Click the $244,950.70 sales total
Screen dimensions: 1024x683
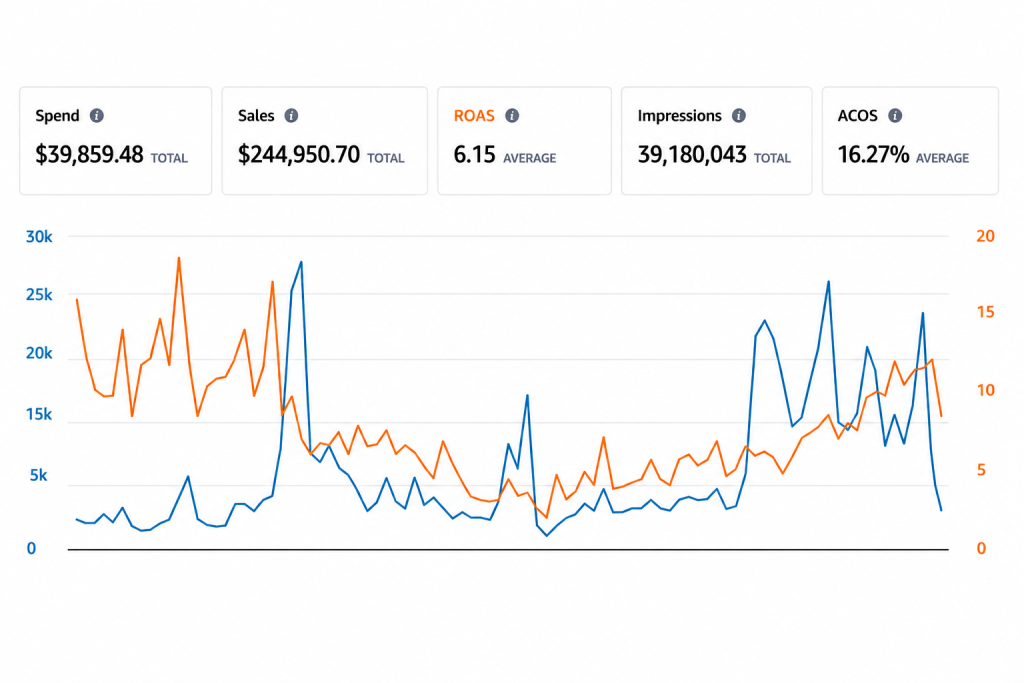point(298,155)
